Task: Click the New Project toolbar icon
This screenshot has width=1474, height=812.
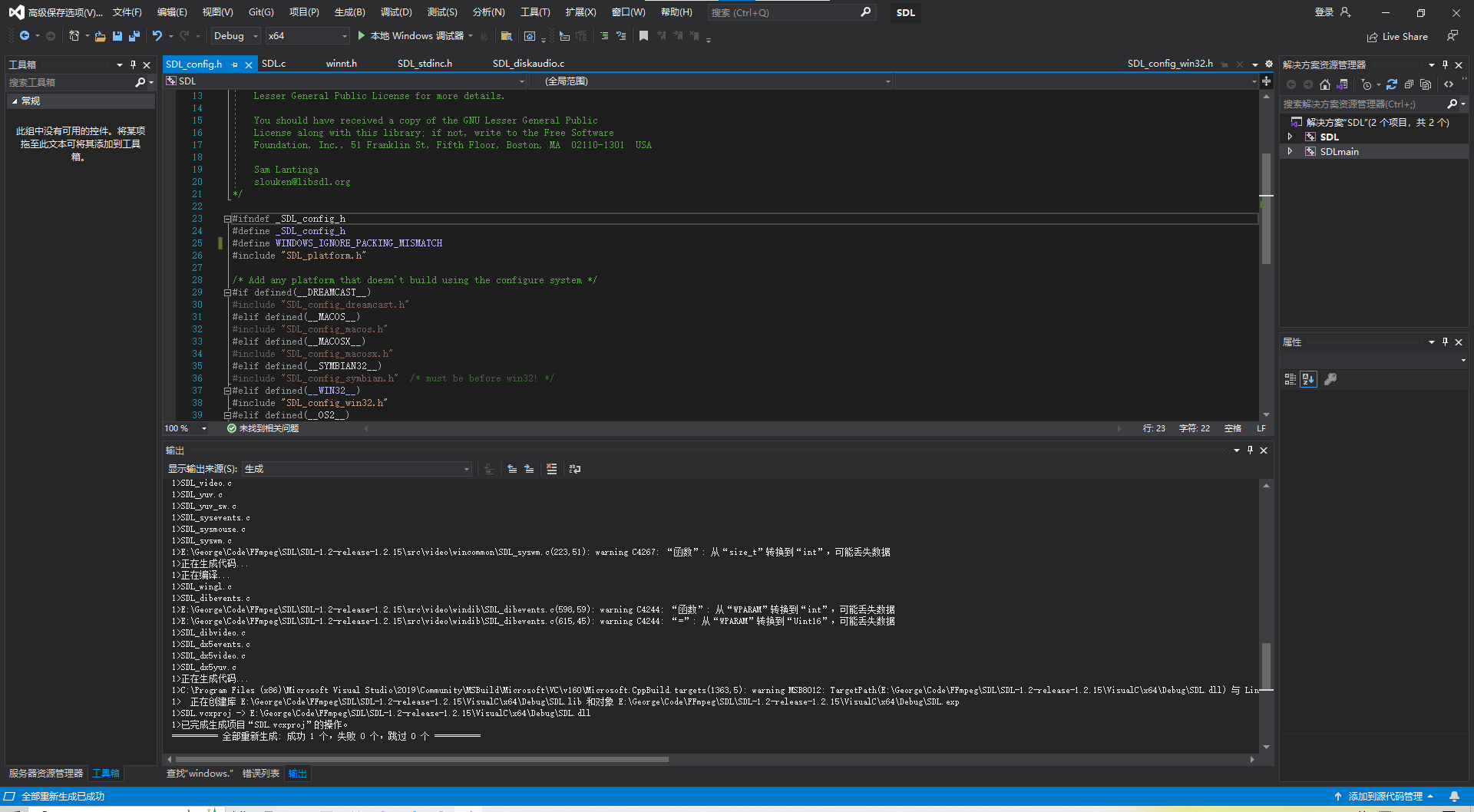Action: tap(74, 36)
